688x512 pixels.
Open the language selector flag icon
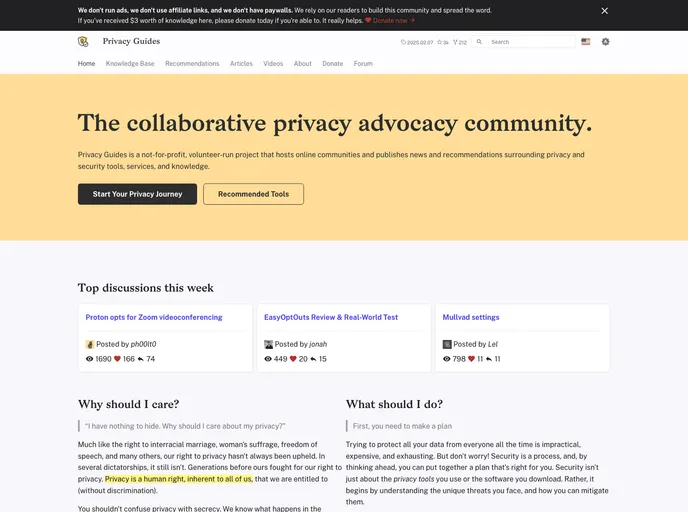[x=585, y=42]
